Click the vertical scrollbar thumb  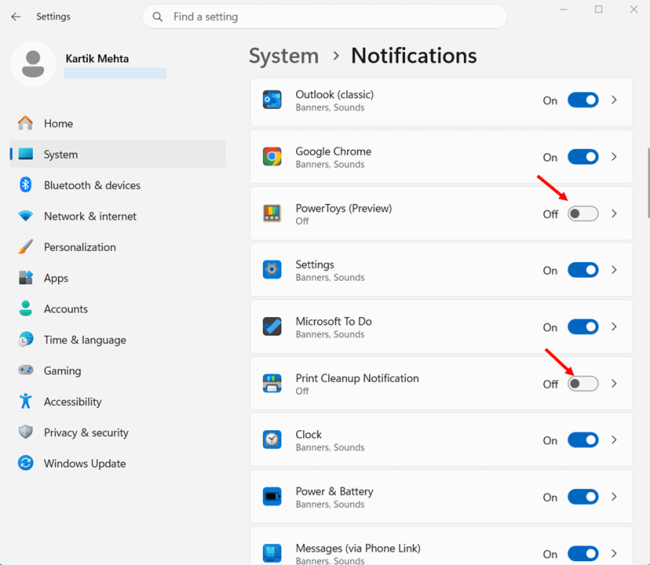(648, 183)
